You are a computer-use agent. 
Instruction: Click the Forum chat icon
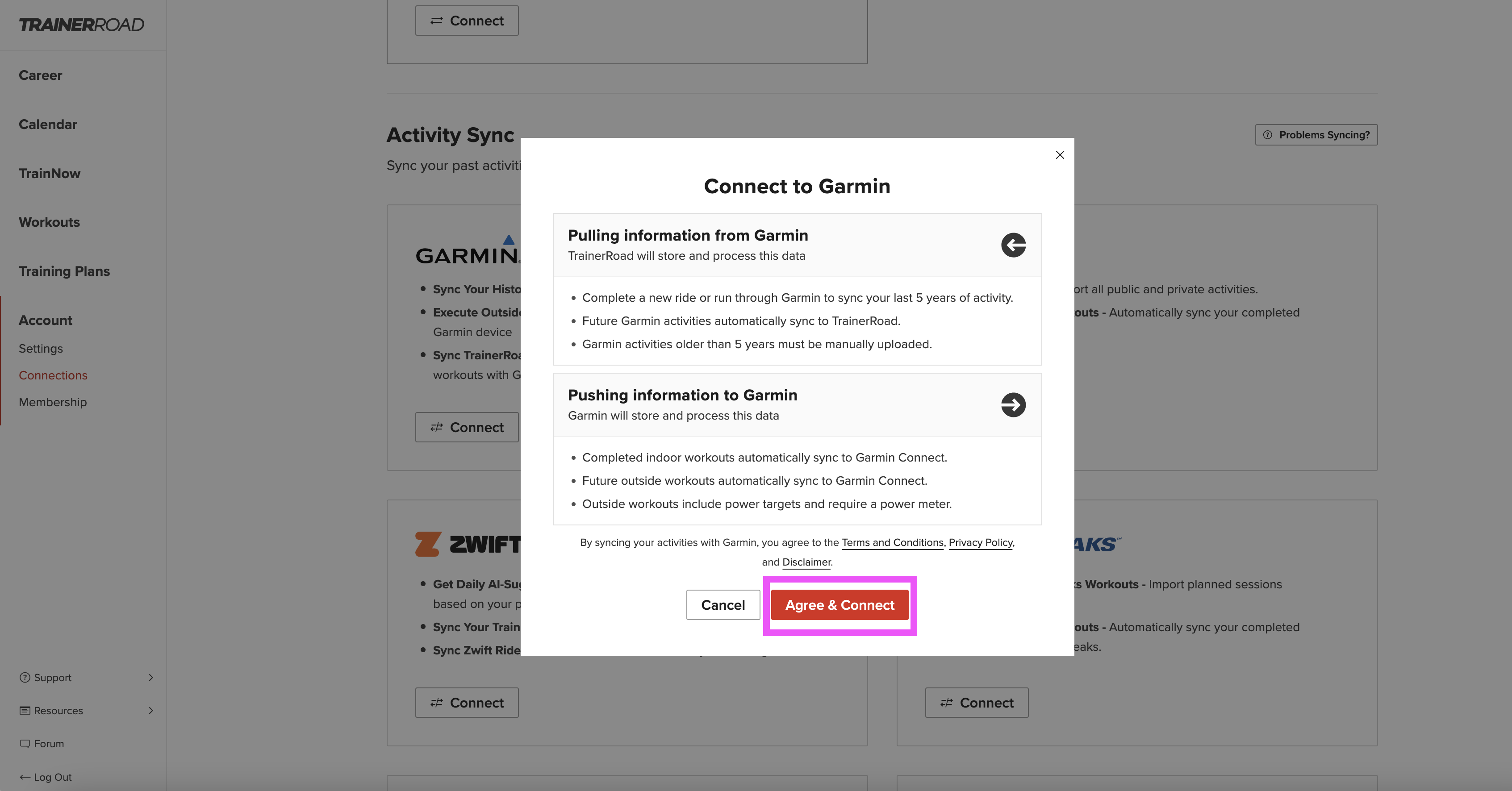tap(25, 744)
